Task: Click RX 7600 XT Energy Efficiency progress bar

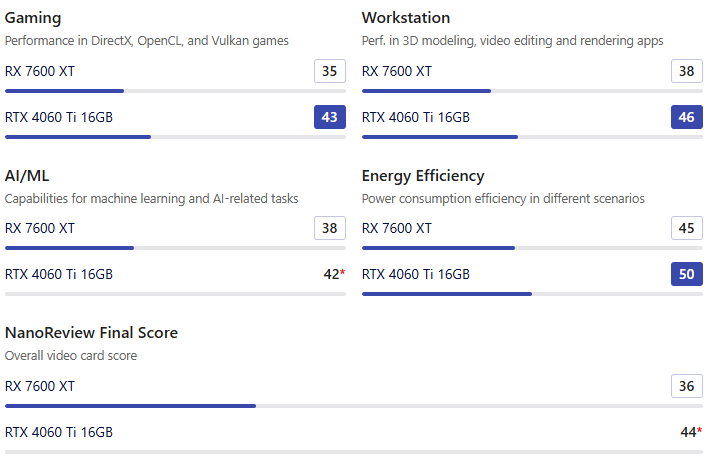Action: click(532, 248)
